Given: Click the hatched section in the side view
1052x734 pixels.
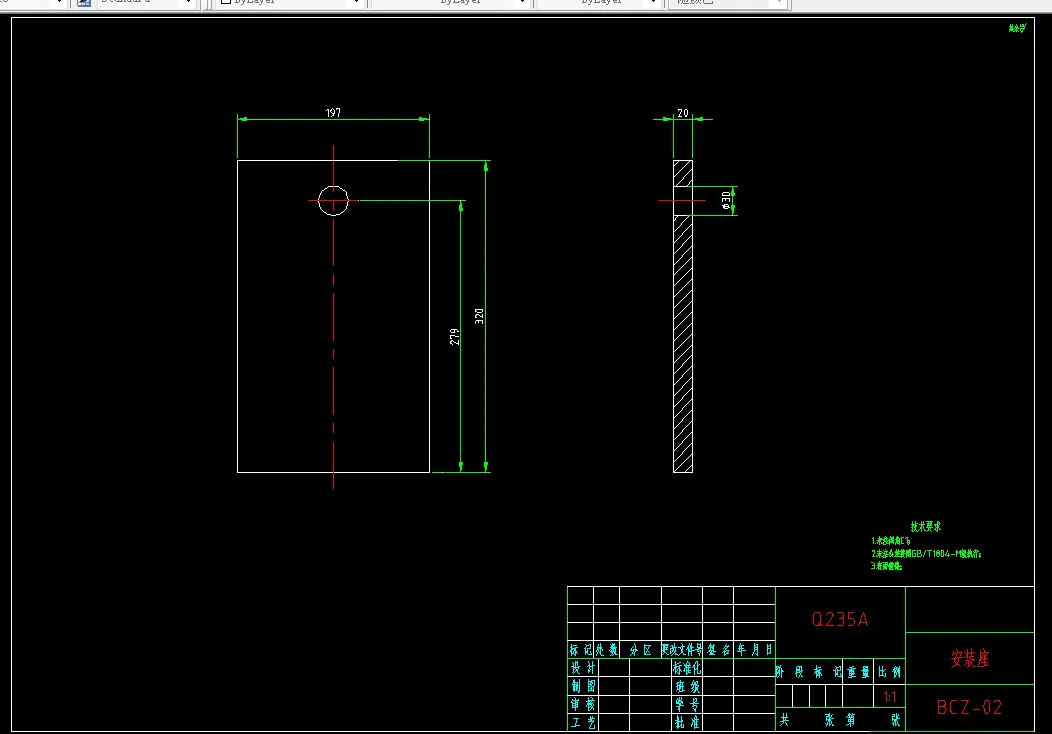Looking at the screenshot, I should 683,342.
